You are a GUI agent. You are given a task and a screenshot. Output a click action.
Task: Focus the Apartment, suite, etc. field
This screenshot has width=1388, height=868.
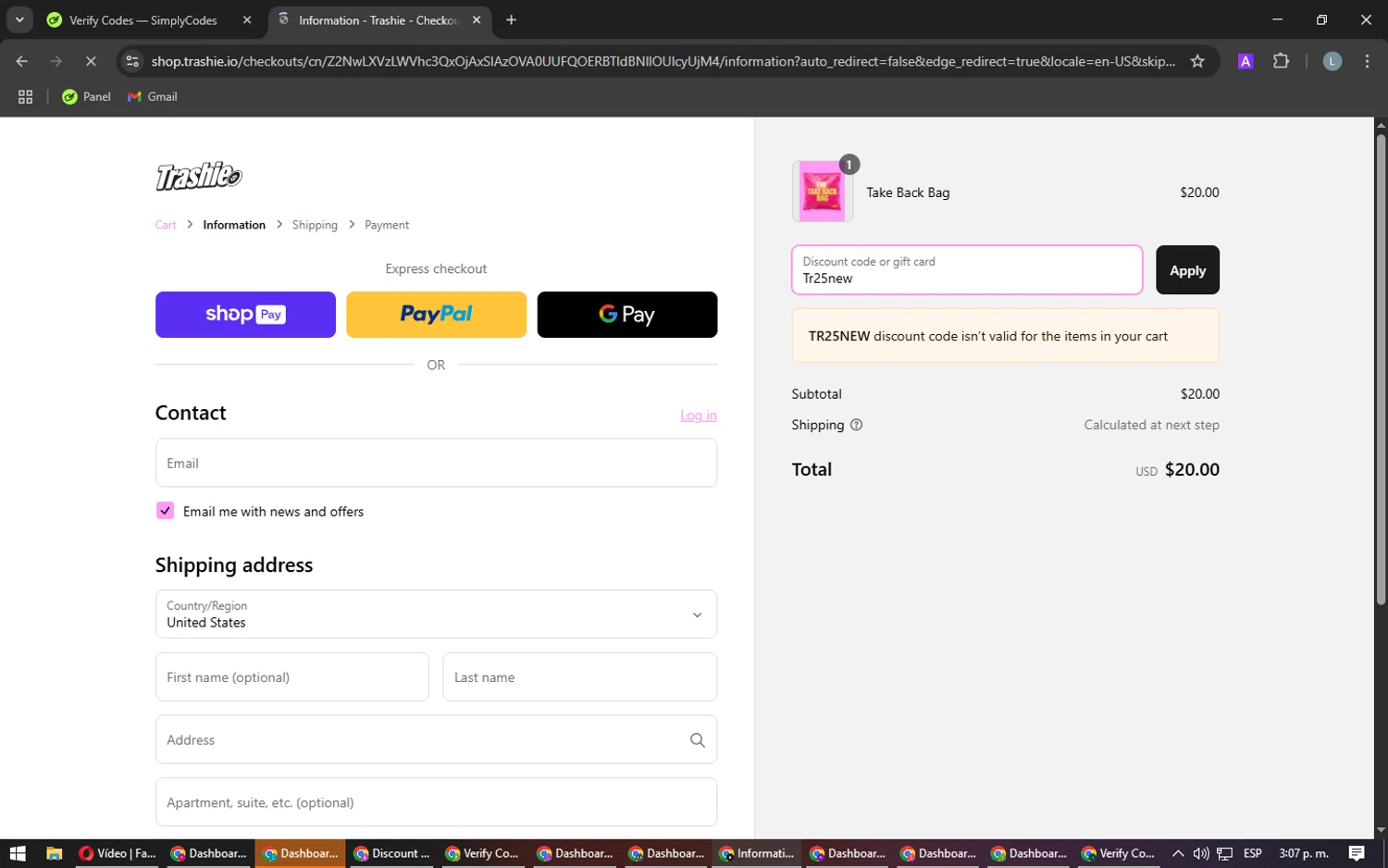click(x=436, y=802)
